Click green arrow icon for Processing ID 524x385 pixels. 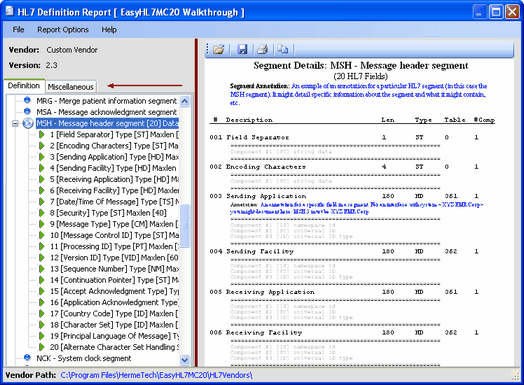tap(42, 246)
